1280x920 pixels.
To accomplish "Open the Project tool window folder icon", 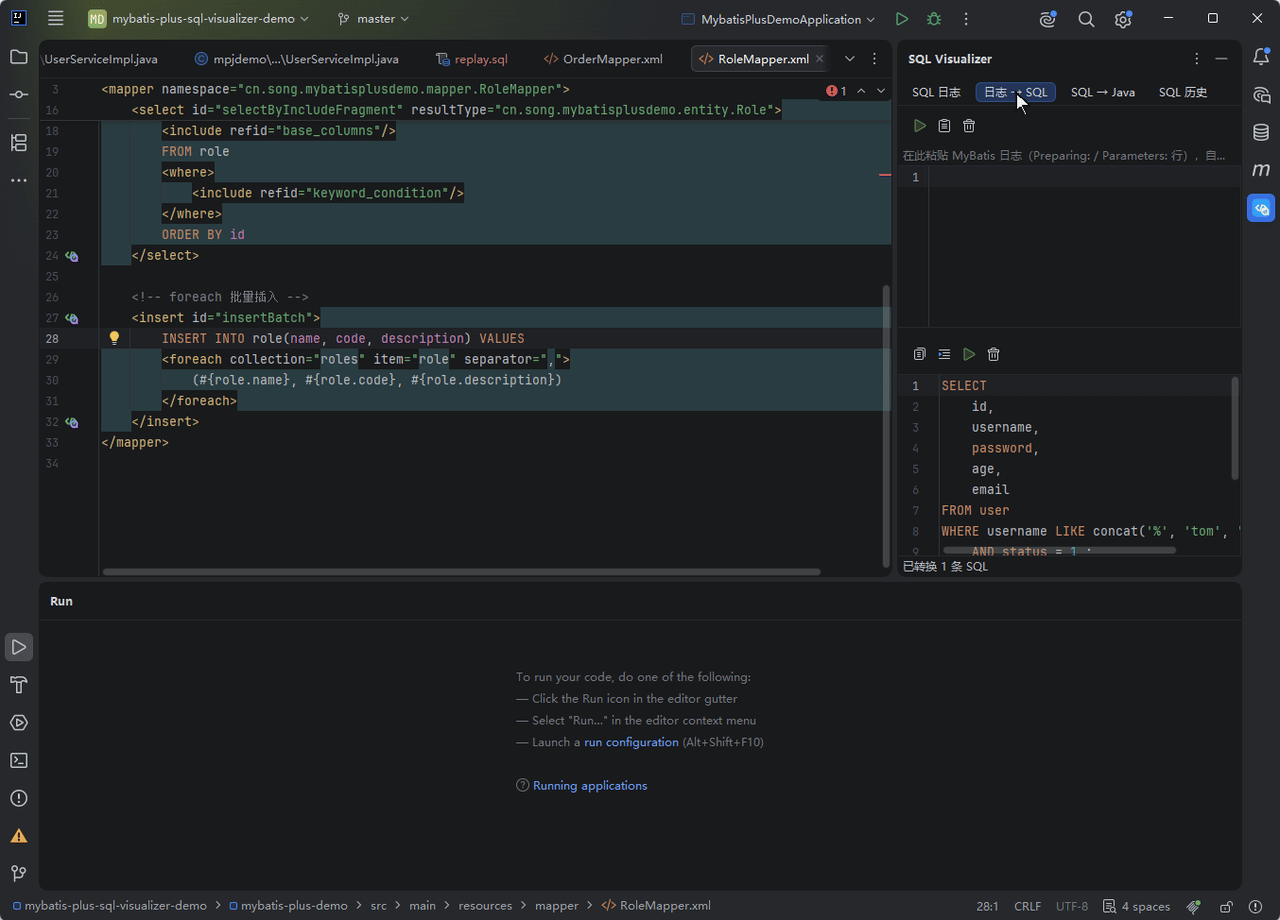I will click(x=19, y=57).
